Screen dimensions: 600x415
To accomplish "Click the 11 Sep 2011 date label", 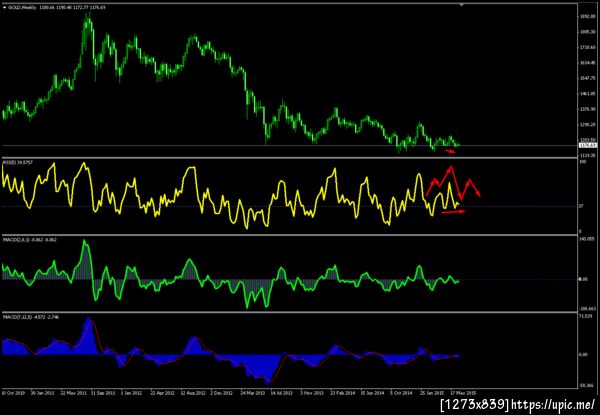I will tap(102, 393).
